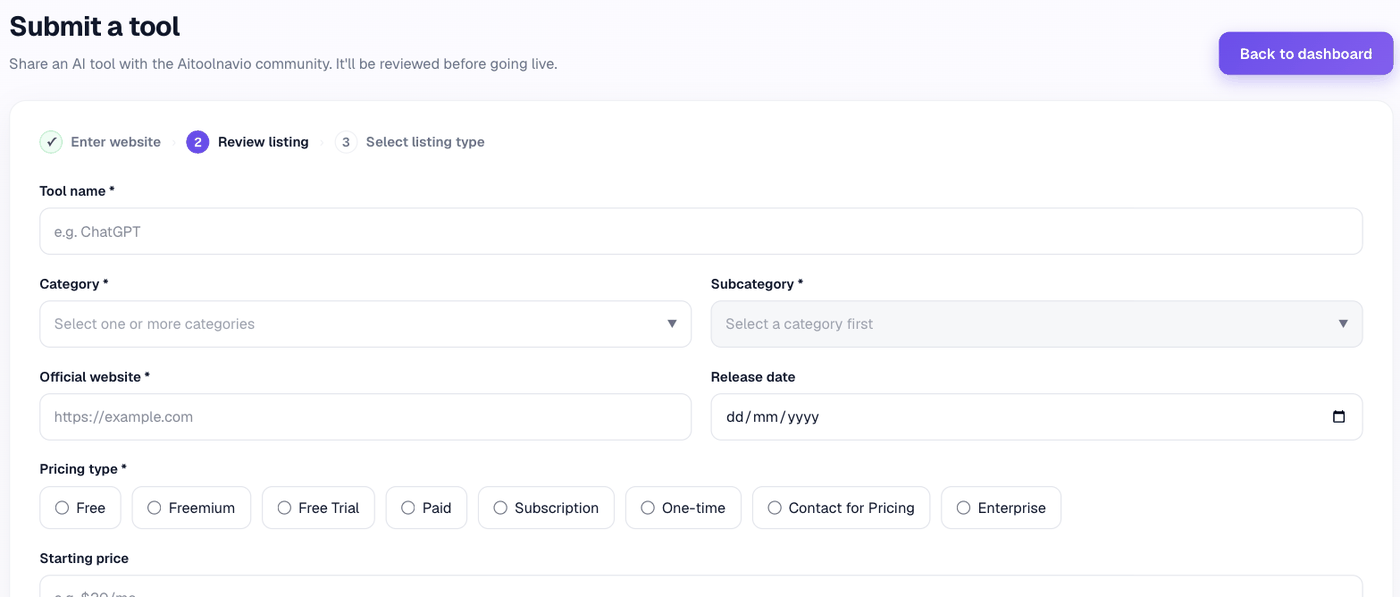The width and height of the screenshot is (1400, 597).
Task: Select Contact for Pricing option
Action: tap(841, 508)
